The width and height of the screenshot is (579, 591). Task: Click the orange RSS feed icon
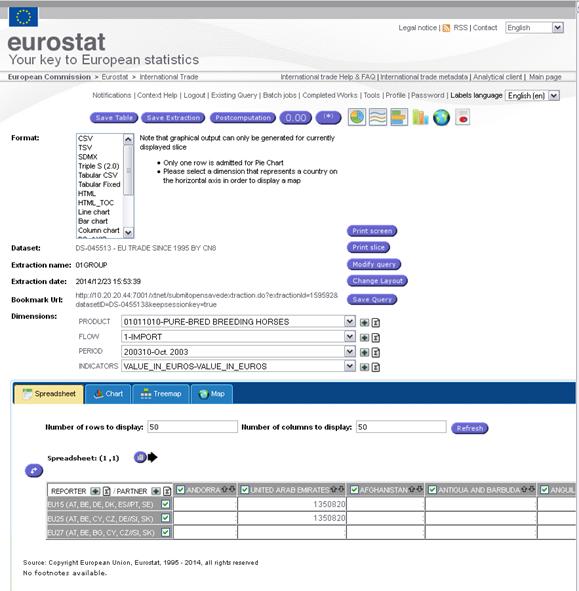tap(446, 28)
